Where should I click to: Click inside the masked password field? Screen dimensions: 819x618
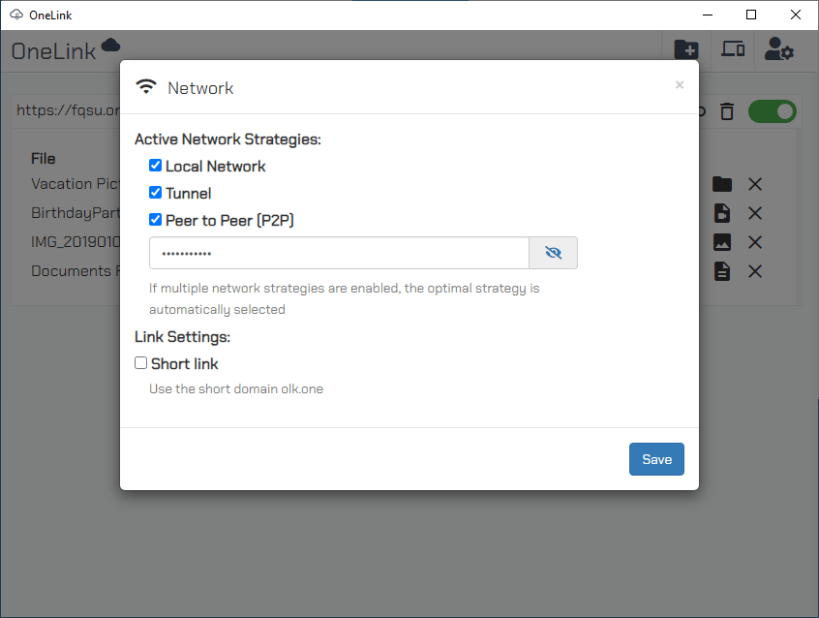pyautogui.click(x=340, y=253)
